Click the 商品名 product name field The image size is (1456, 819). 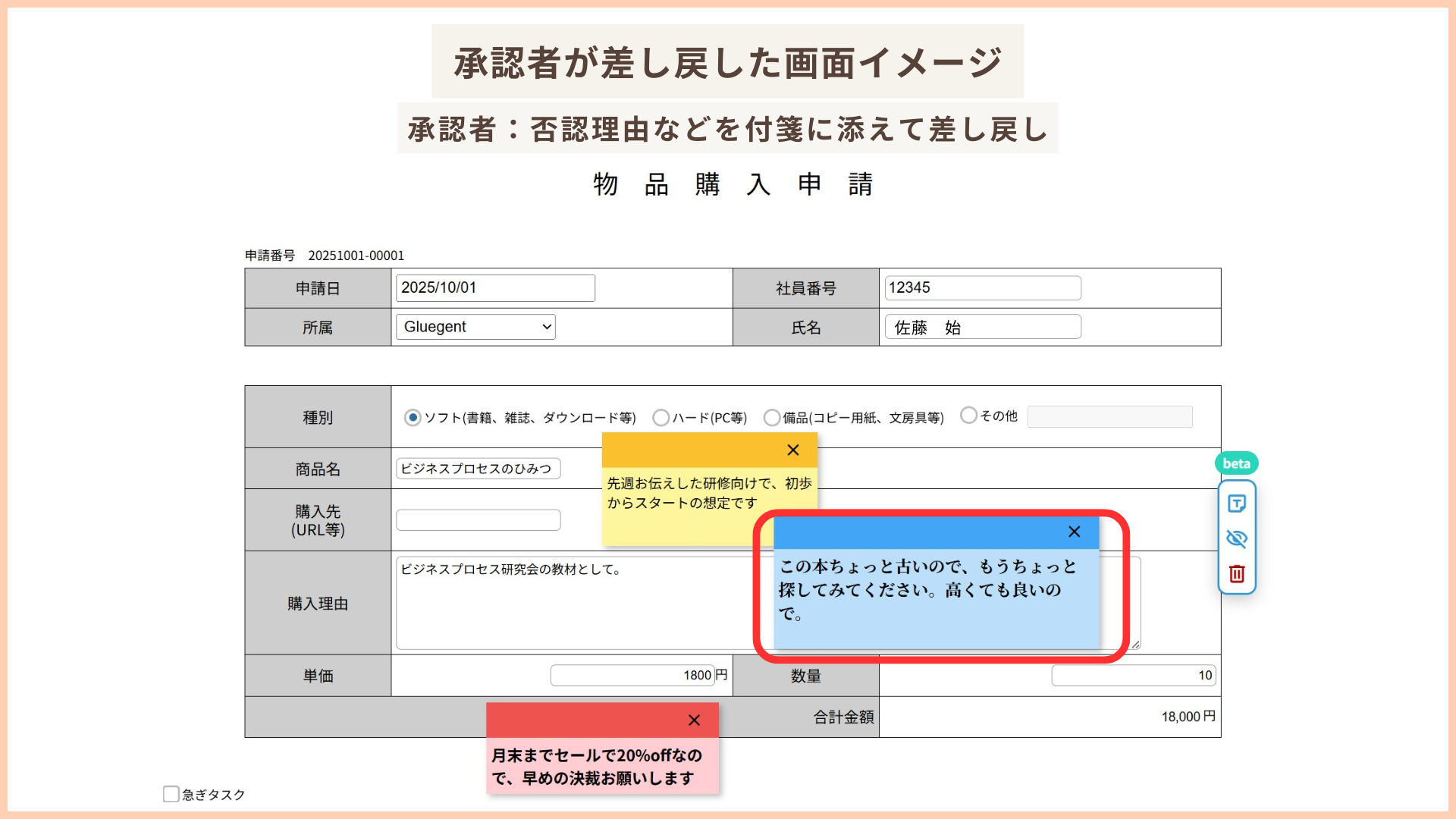(x=478, y=469)
